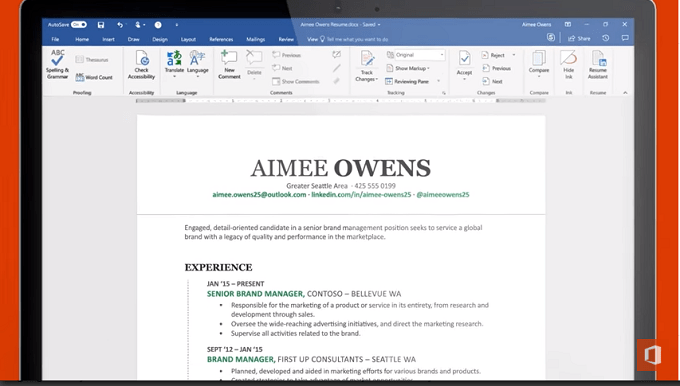Open the Translate dropdown
The height and width of the screenshot is (386, 680).
click(174, 63)
